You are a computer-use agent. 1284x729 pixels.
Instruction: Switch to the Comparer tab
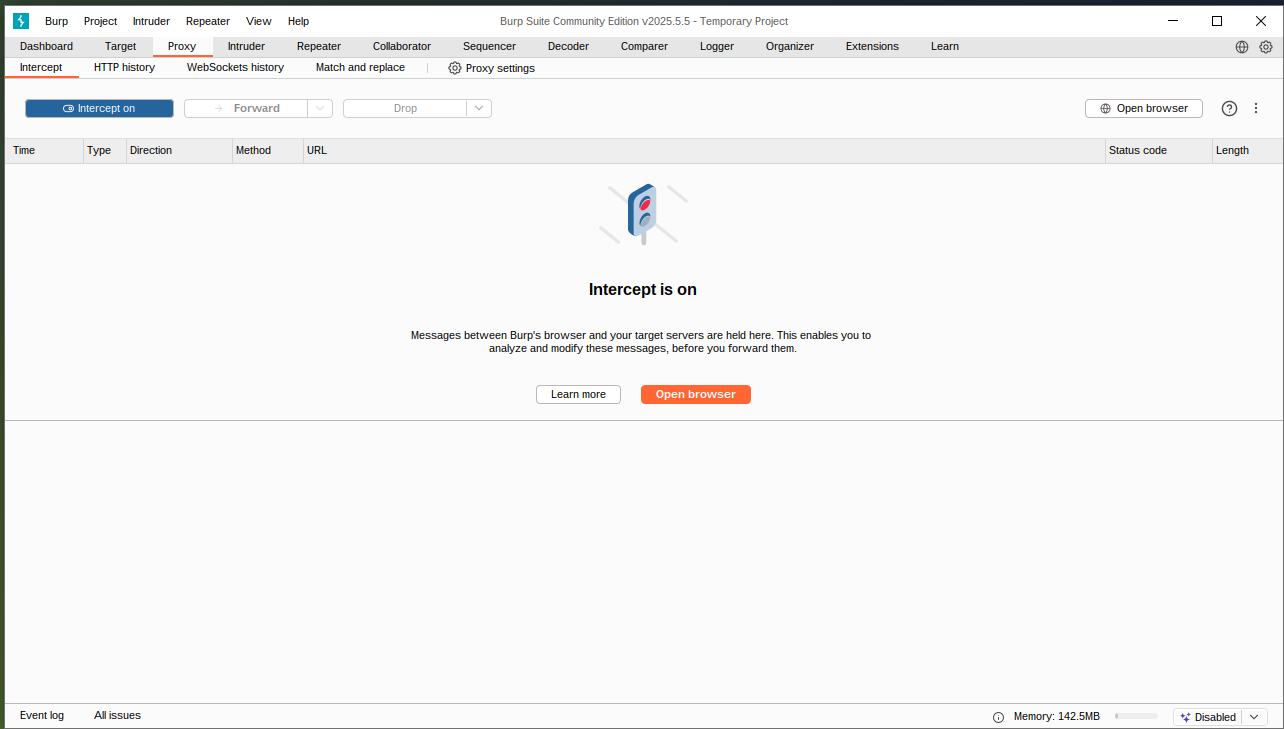click(x=644, y=47)
